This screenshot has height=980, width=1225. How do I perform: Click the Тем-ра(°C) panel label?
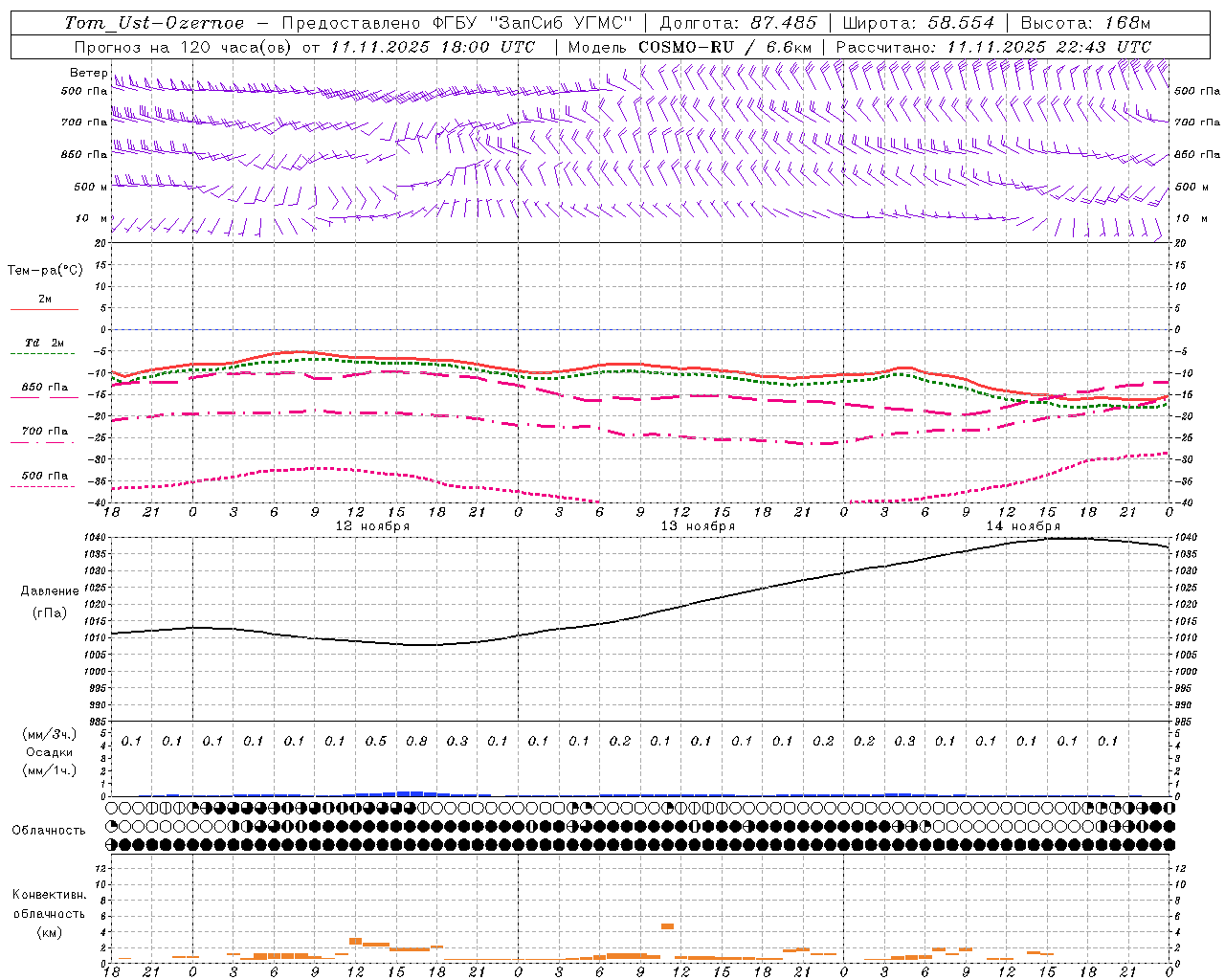[45, 271]
